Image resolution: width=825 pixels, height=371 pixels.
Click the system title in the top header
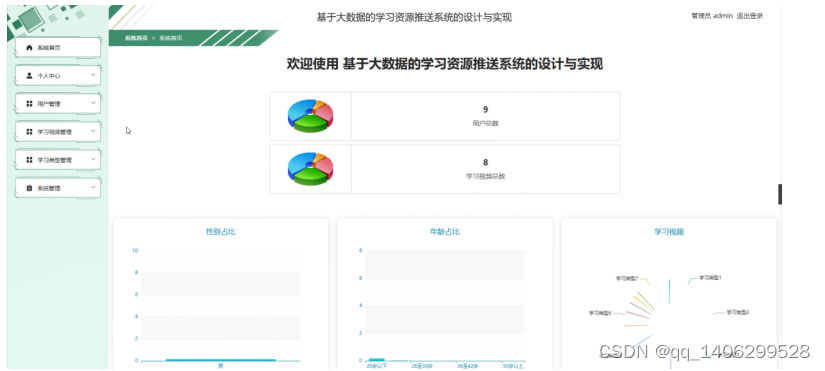(414, 17)
